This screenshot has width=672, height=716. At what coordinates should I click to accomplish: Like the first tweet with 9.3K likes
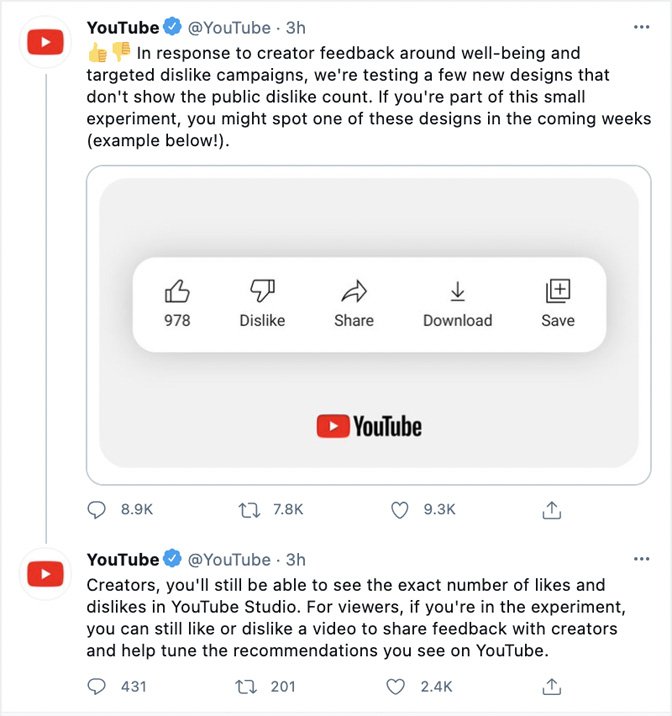pyautogui.click(x=400, y=510)
